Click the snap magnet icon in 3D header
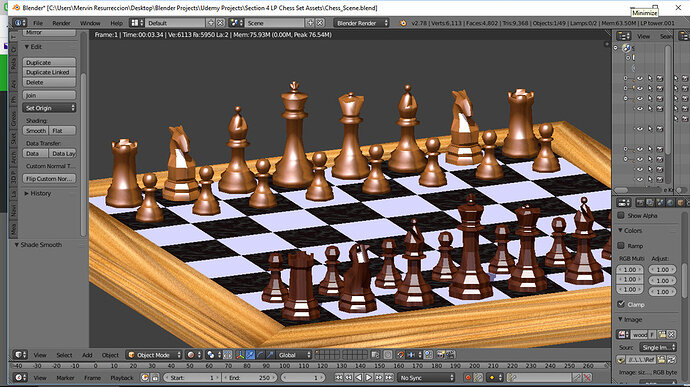 click(x=400, y=354)
